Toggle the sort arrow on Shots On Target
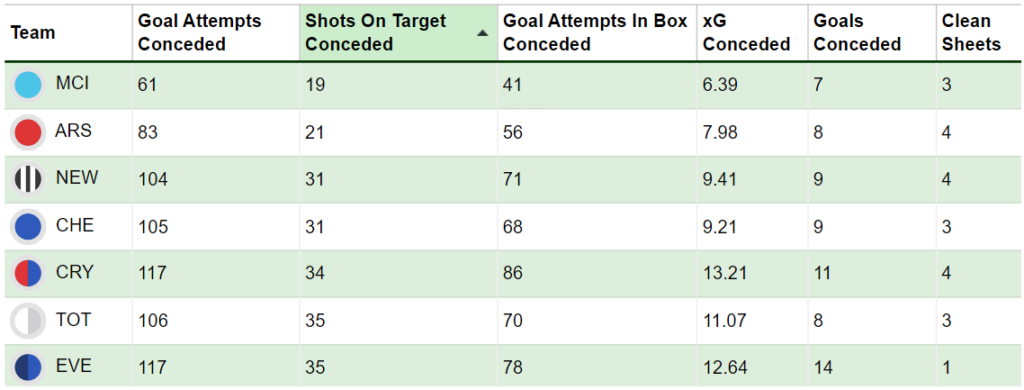Screen dimensions: 1024x390 (483, 33)
